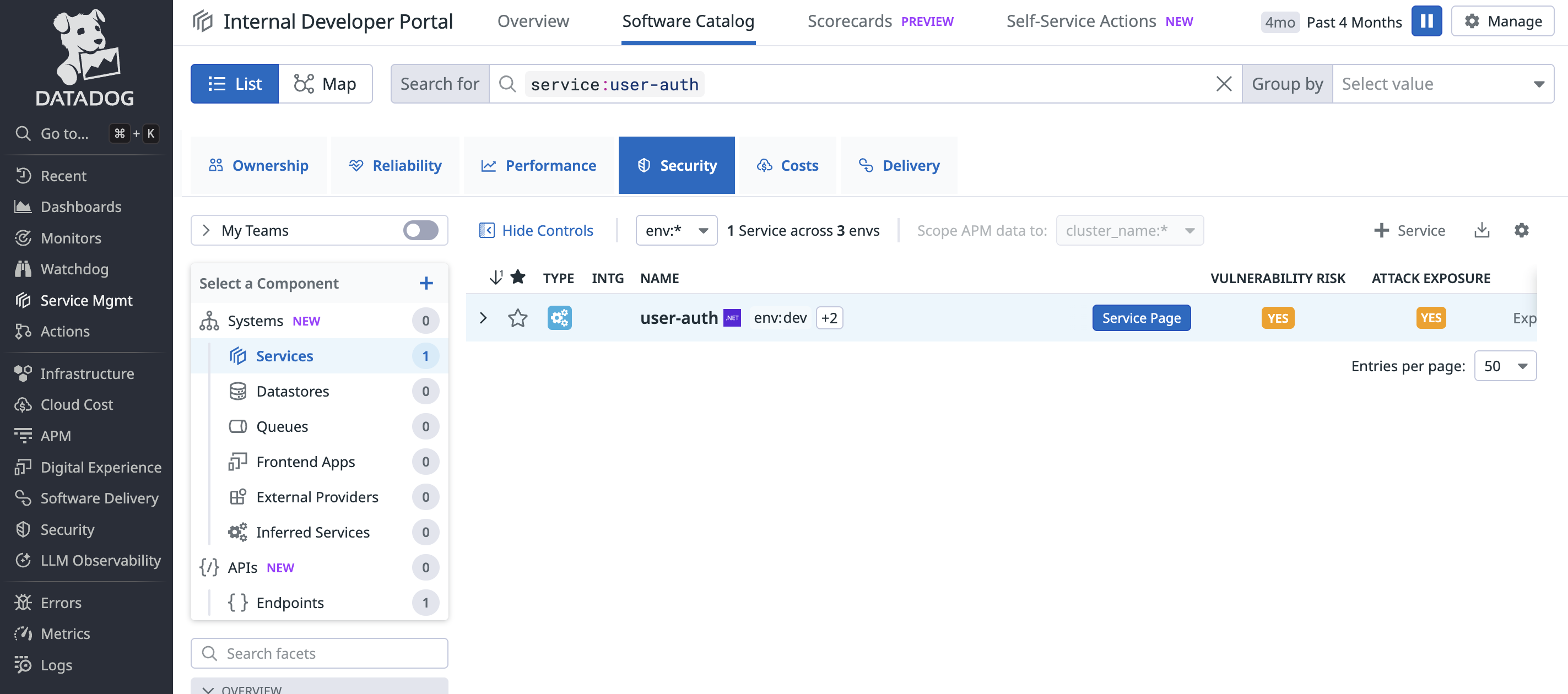Image resolution: width=1568 pixels, height=694 pixels.
Task: Open table settings gear icon
Action: pyautogui.click(x=1521, y=230)
